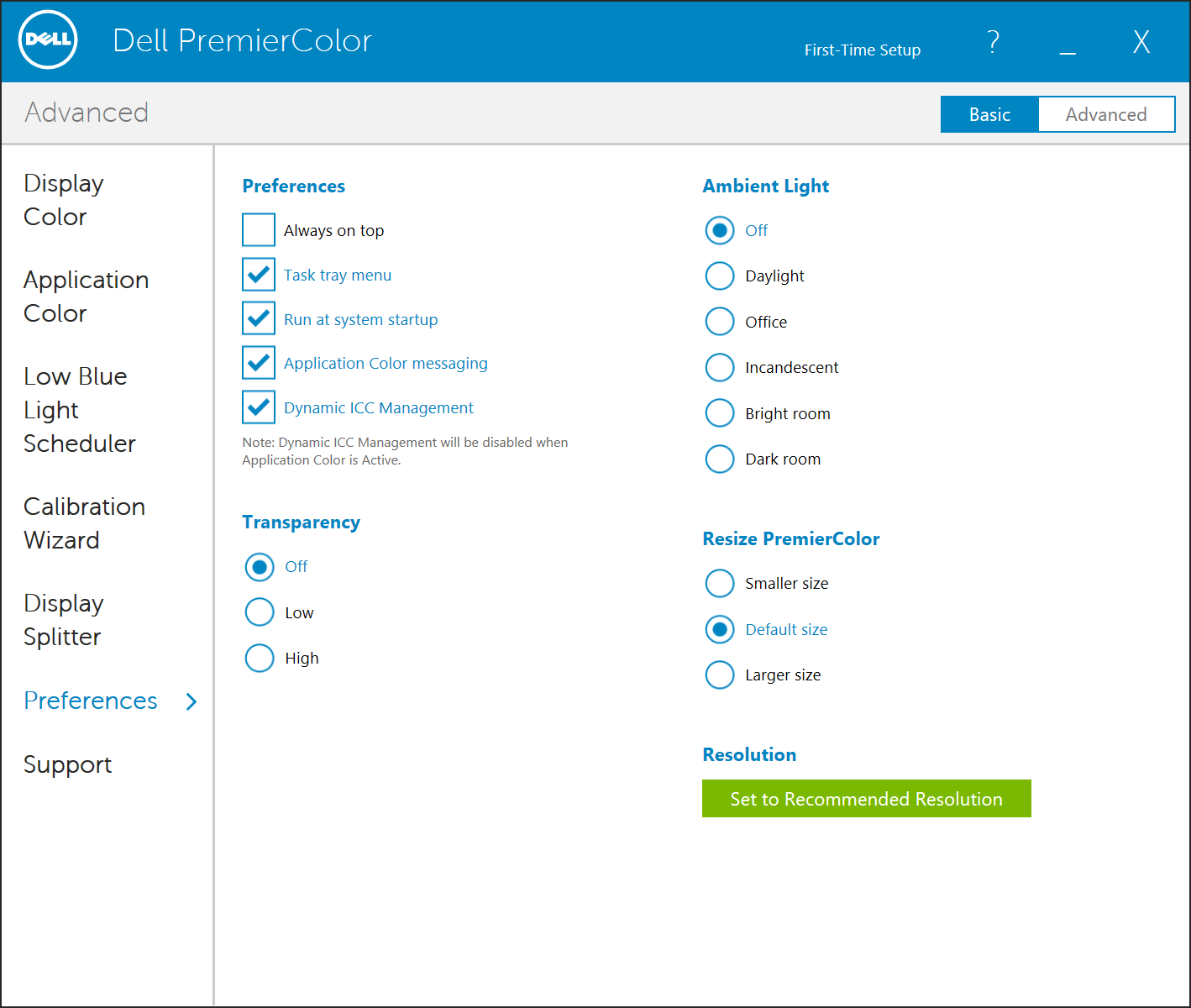Pick the Low transparency option
Image resolution: width=1191 pixels, height=1008 pixels.
(260, 612)
